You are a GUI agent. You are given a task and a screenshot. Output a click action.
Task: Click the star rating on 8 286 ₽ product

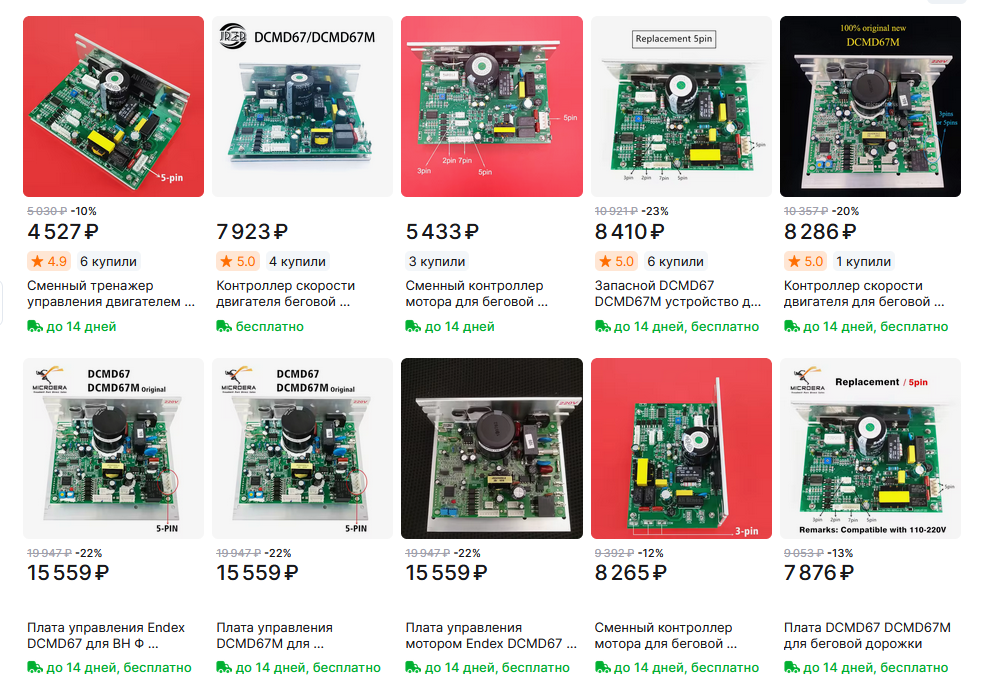click(x=805, y=261)
